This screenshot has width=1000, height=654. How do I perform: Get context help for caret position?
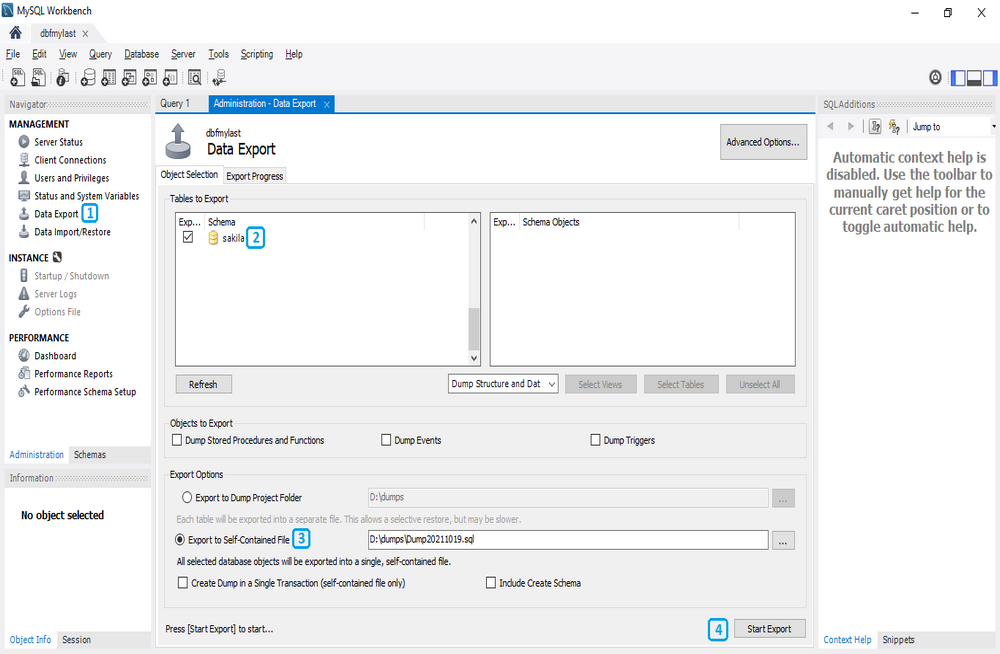(x=875, y=126)
